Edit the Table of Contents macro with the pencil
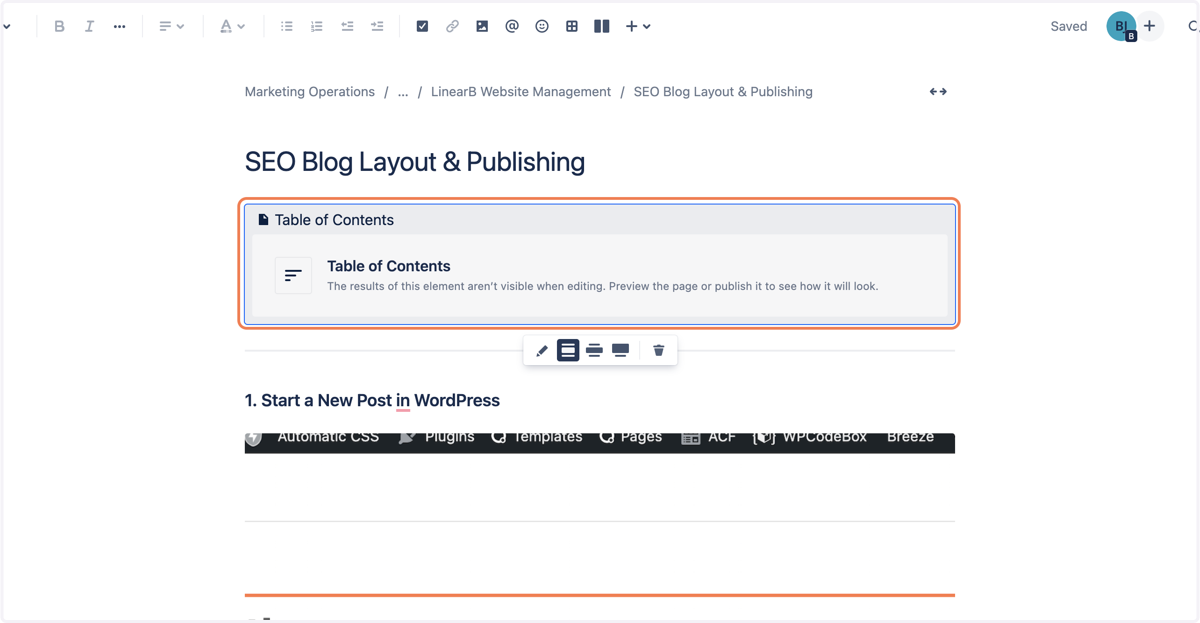 point(542,350)
